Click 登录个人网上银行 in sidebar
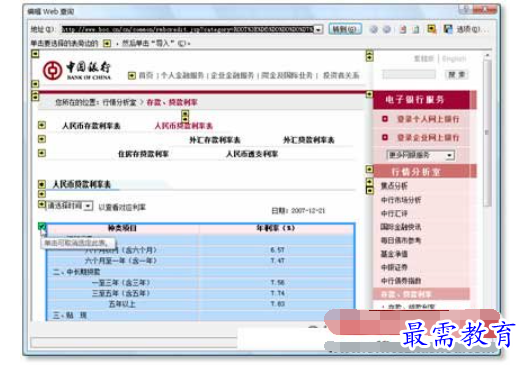524x366 pixels. [428, 119]
